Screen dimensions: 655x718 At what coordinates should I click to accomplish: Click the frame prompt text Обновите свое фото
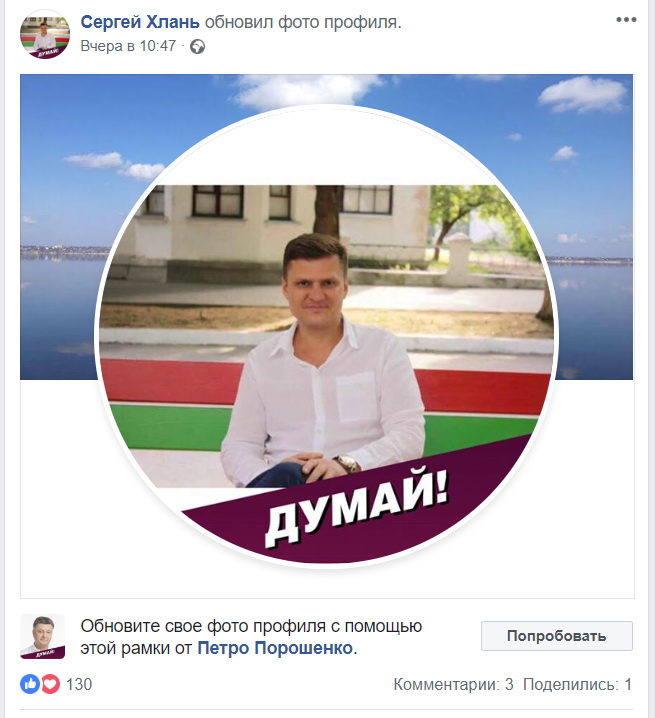point(251,637)
